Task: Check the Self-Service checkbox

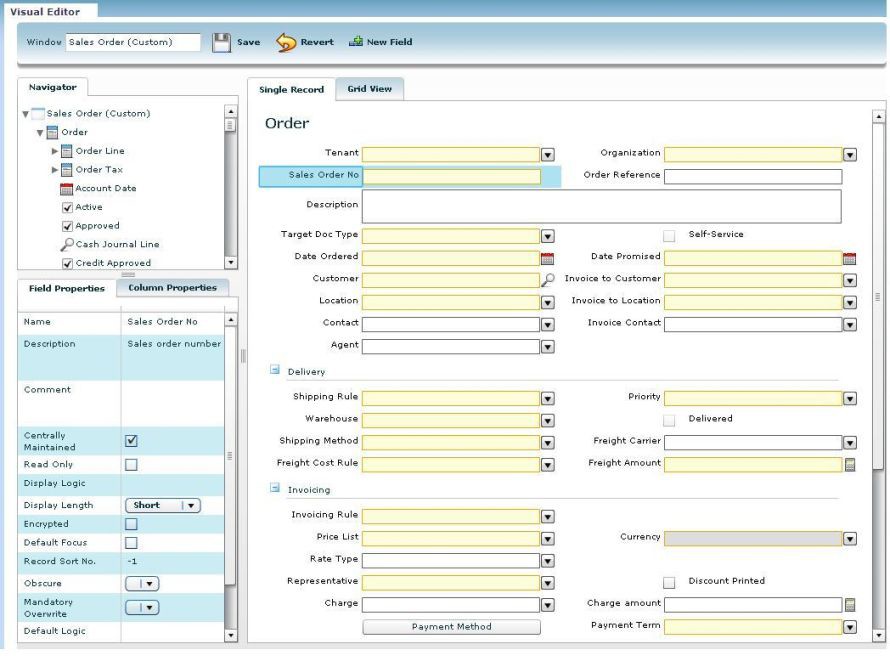Action: click(x=670, y=235)
